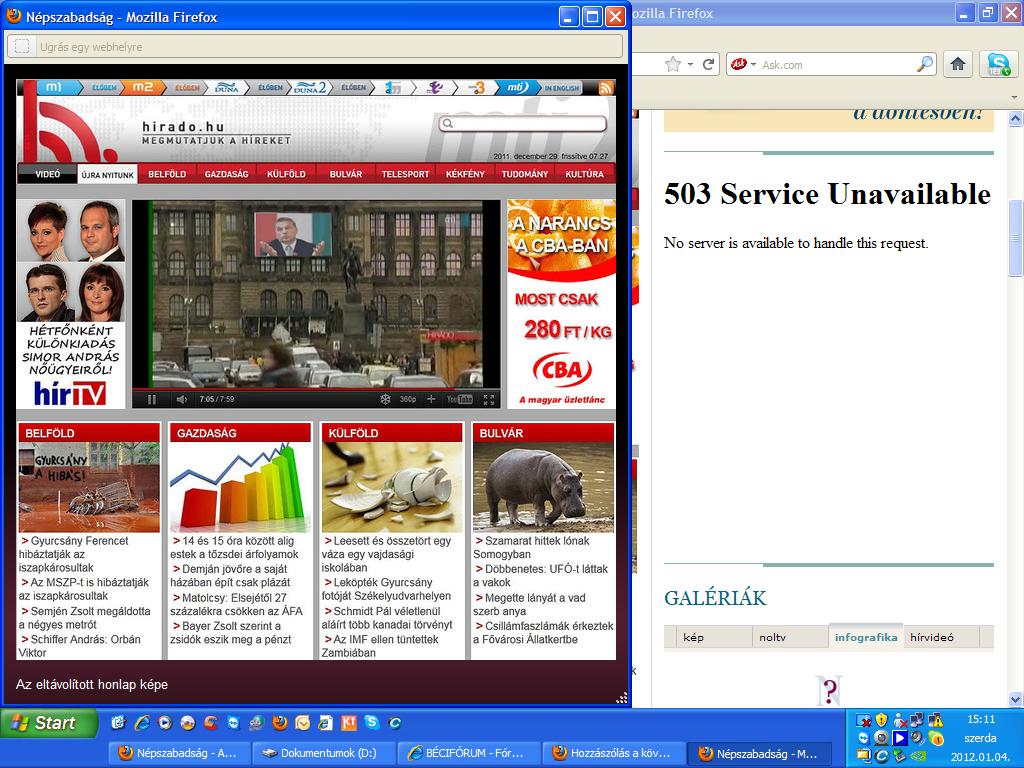Read 'Gyurcsány Ferencet hibáztatják' article
The image size is (1024, 768).
(x=73, y=554)
